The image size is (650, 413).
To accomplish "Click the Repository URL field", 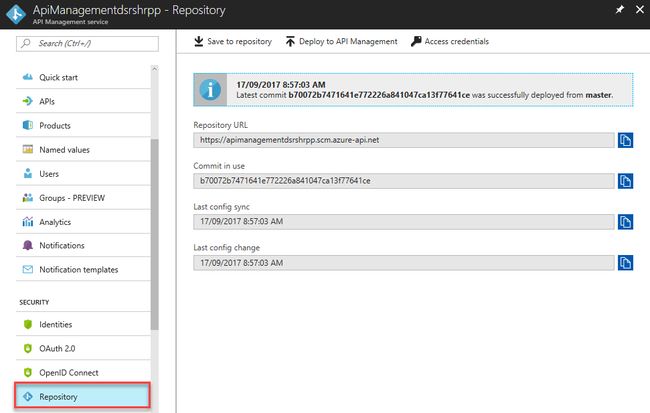I will click(404, 140).
